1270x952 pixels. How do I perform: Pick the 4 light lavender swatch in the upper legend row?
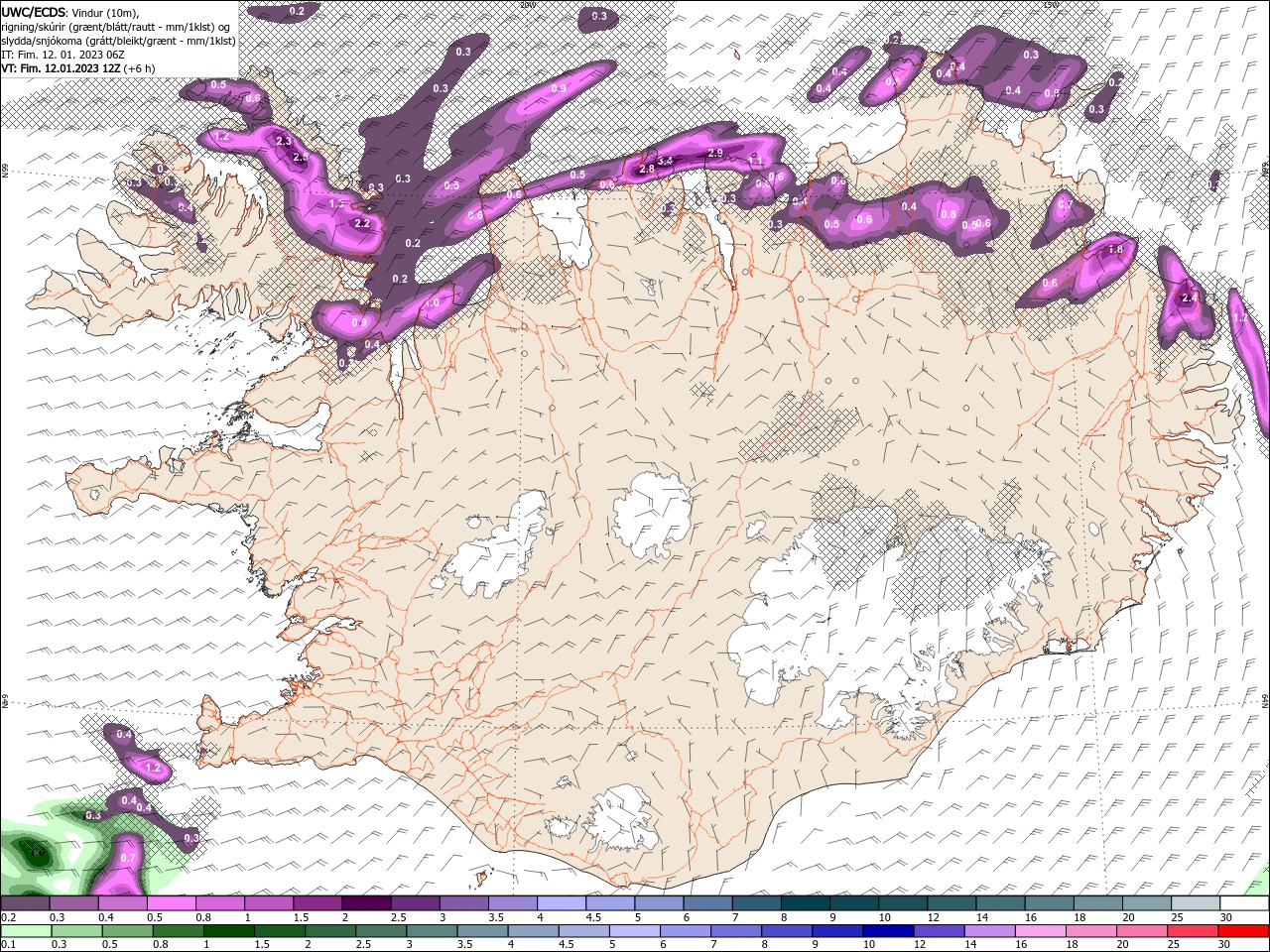click(x=561, y=903)
